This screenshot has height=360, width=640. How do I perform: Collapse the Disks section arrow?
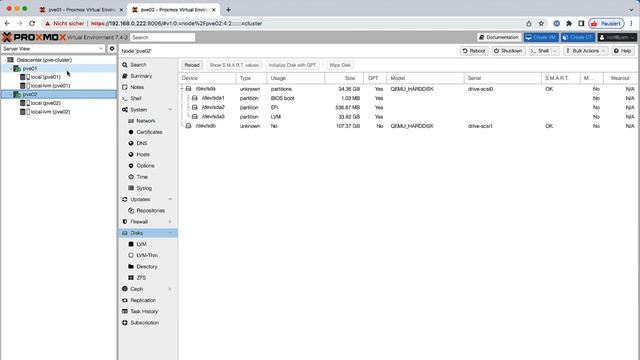pyautogui.click(x=170, y=233)
